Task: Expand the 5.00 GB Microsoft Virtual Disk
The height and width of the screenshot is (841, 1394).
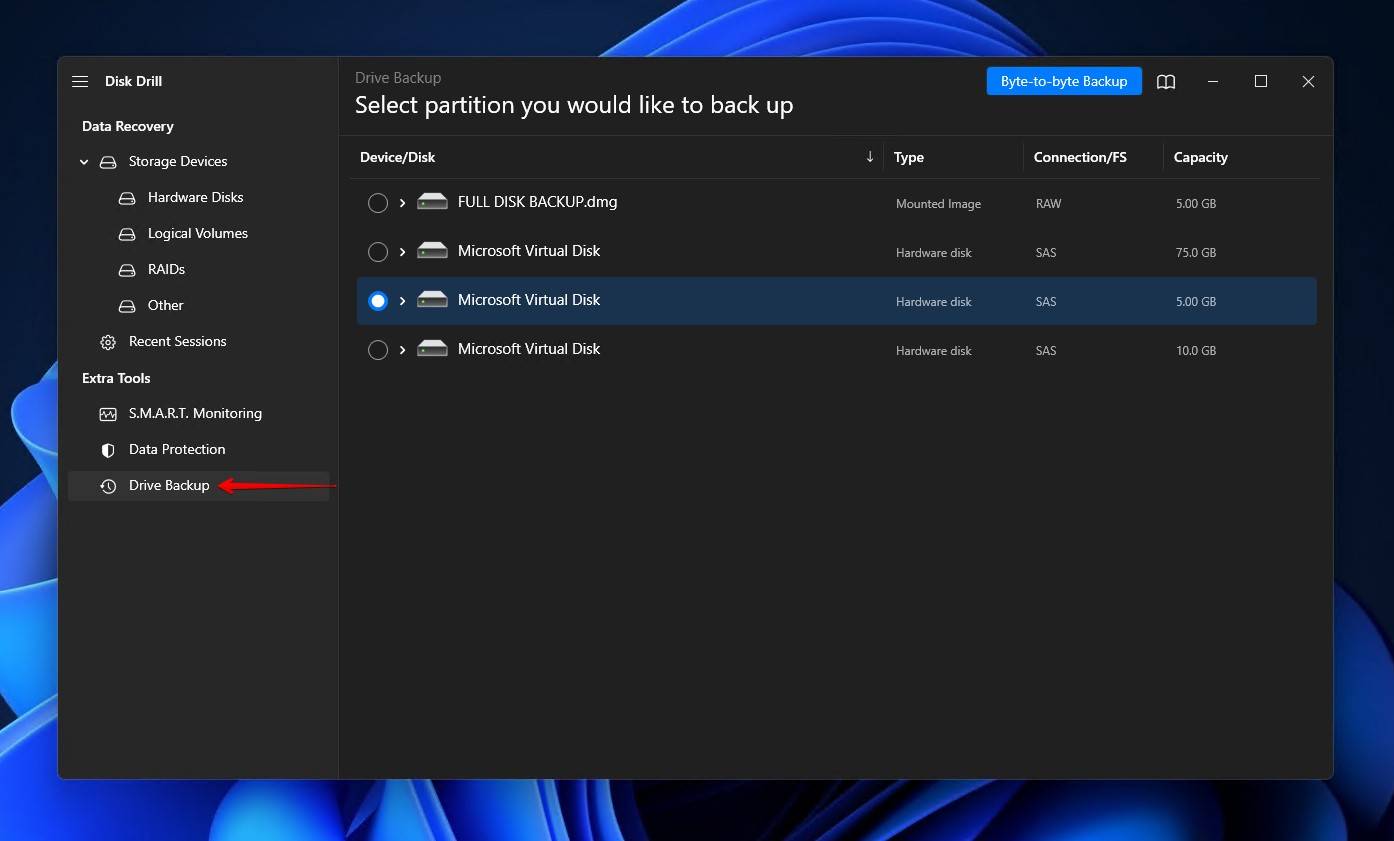Action: point(402,301)
